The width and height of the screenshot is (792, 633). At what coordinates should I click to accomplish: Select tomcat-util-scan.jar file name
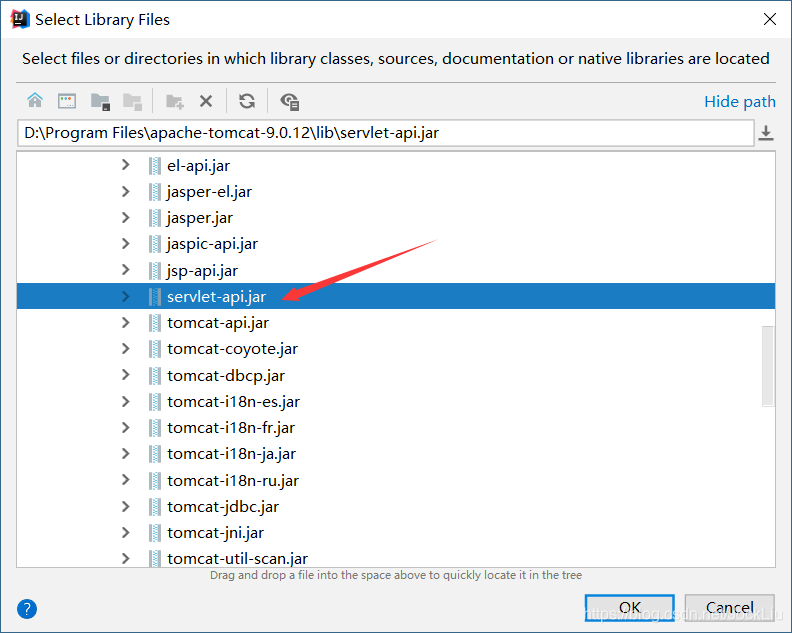[x=237, y=559]
